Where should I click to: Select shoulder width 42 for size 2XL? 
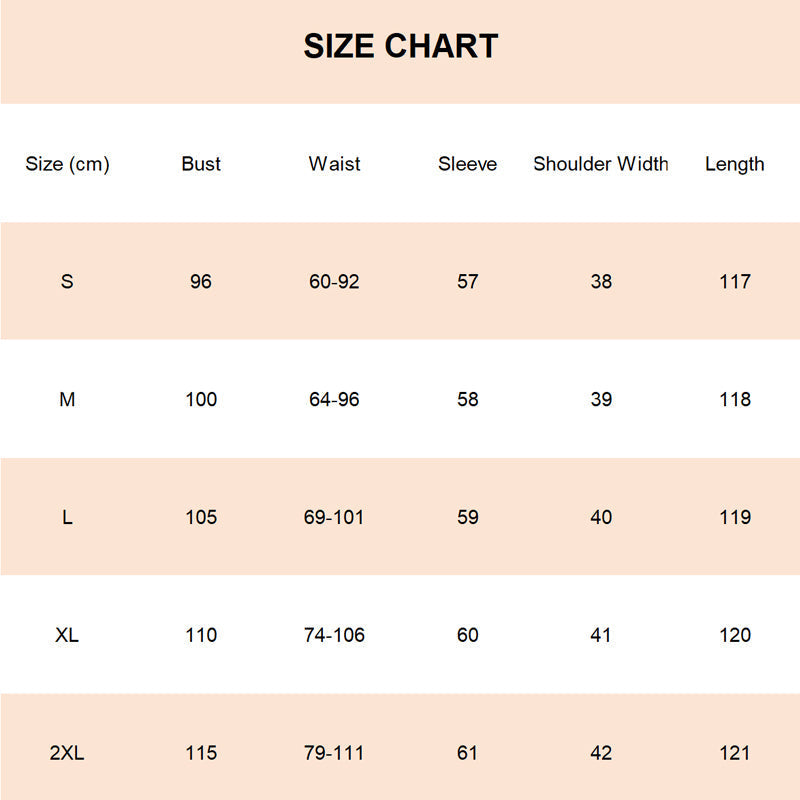click(x=600, y=753)
